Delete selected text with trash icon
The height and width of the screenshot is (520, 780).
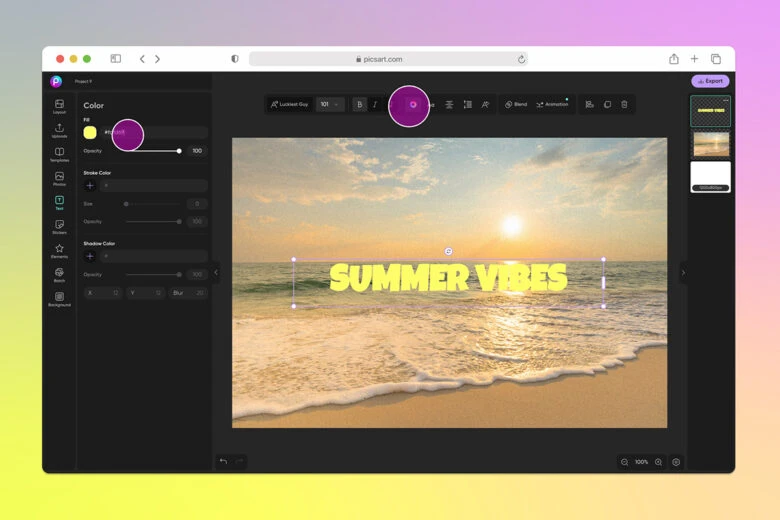[624, 104]
